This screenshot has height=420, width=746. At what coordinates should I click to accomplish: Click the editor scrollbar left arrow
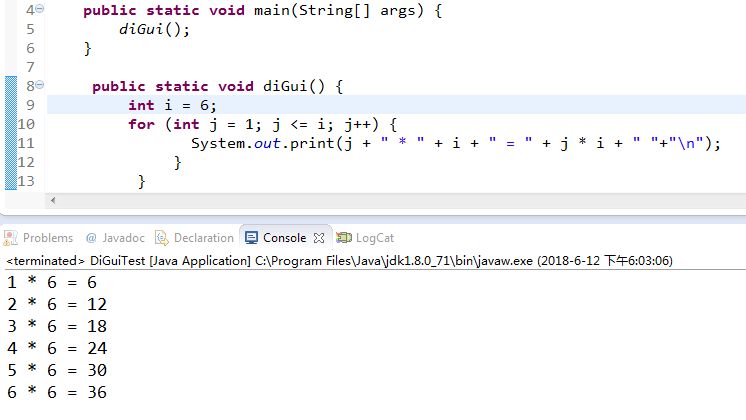pos(53,200)
